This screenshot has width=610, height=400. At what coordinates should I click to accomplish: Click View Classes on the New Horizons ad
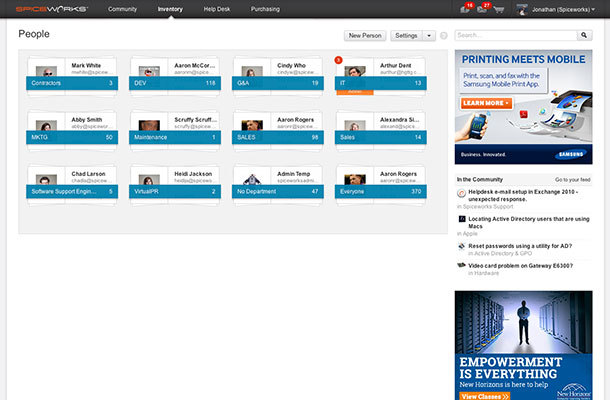click(485, 396)
